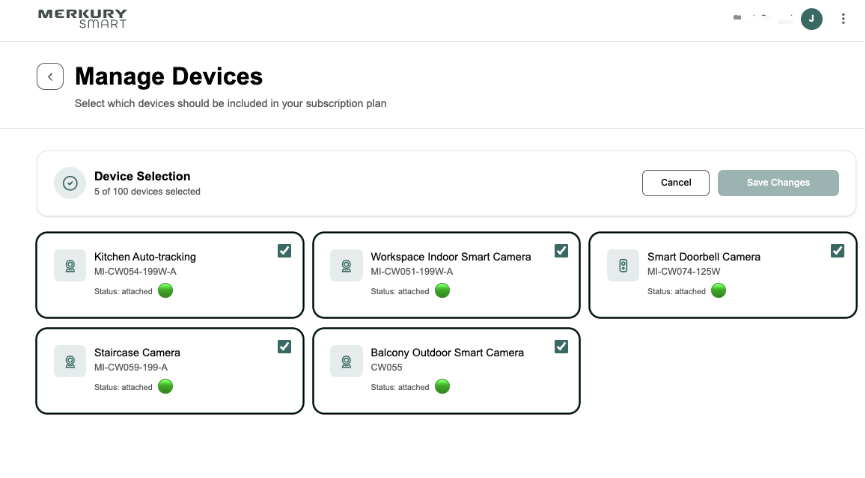Uncheck the Kitchen Auto-tracking checkbox
The width and height of the screenshot is (865, 478).
coord(284,251)
